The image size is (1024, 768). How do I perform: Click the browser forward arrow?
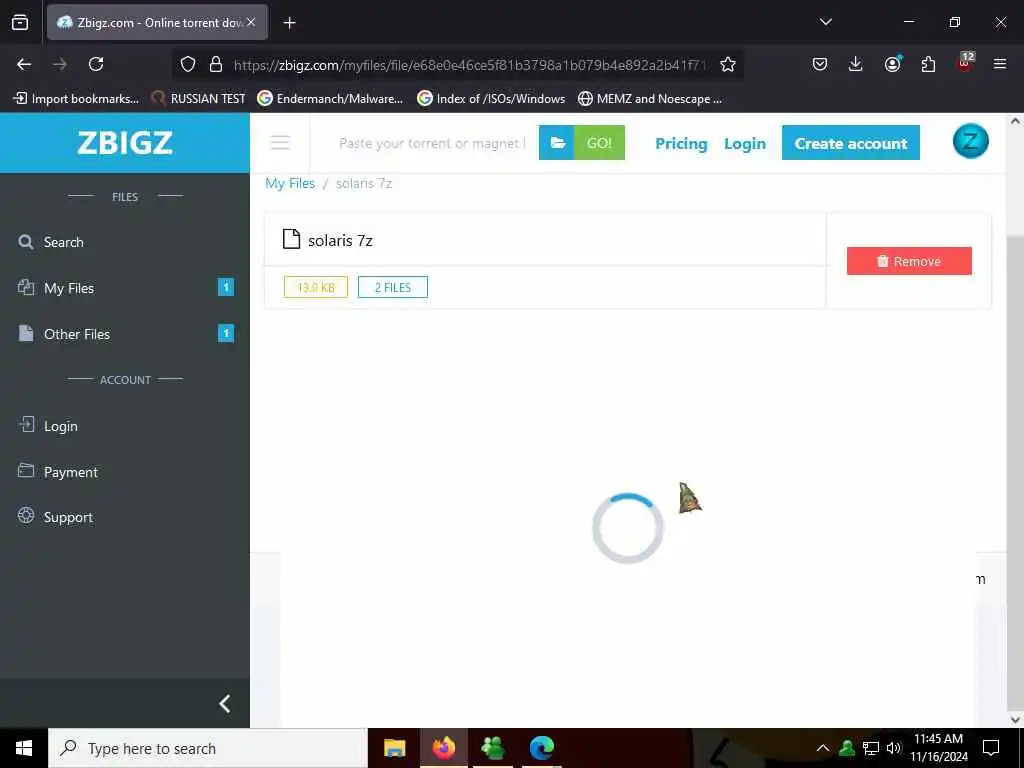pos(60,64)
